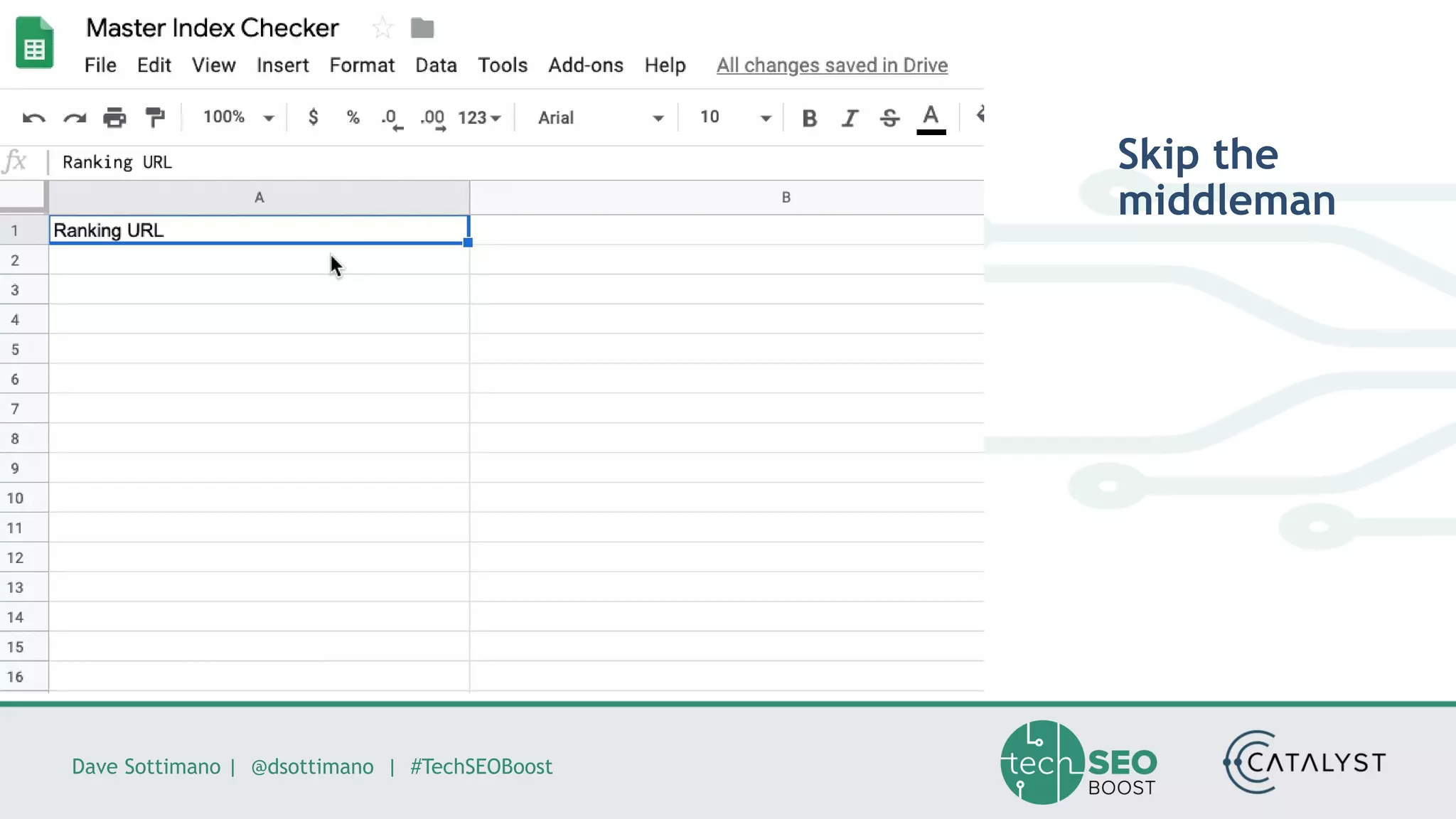1456x819 pixels.
Task: Decrease decimal places
Action: 392,119
